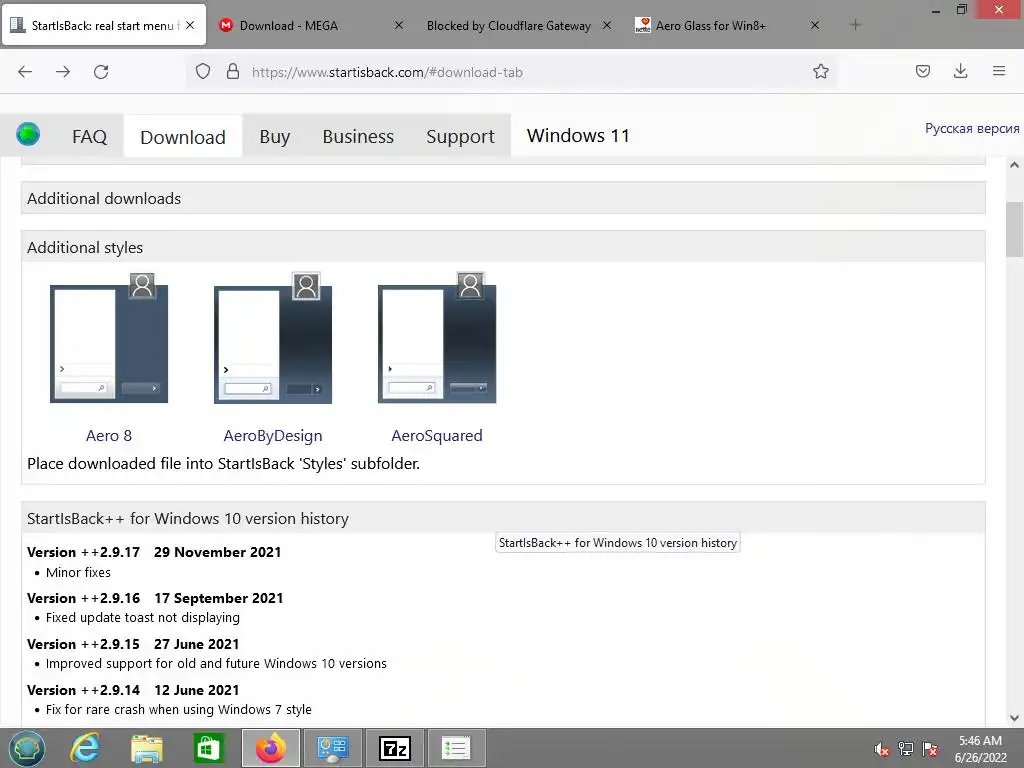1024x768 pixels.
Task: Click muted volume tray icon
Action: pos(881,749)
